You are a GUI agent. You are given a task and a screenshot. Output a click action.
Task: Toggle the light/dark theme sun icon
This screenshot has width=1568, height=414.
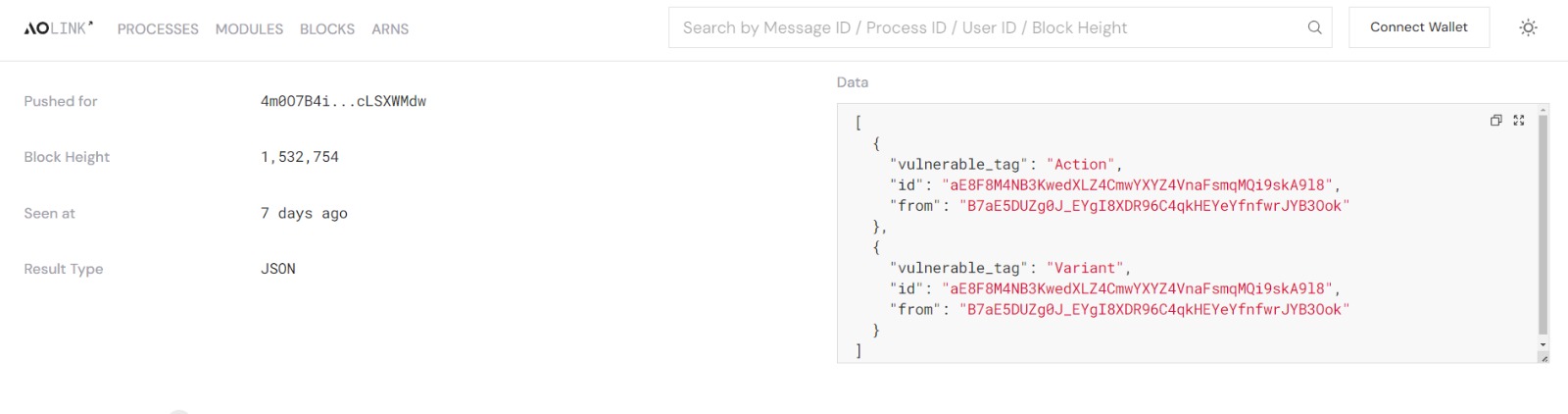tap(1528, 27)
